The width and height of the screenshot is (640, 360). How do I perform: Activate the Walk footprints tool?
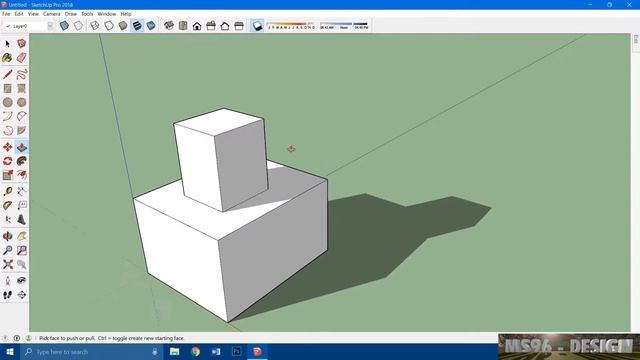7,295
